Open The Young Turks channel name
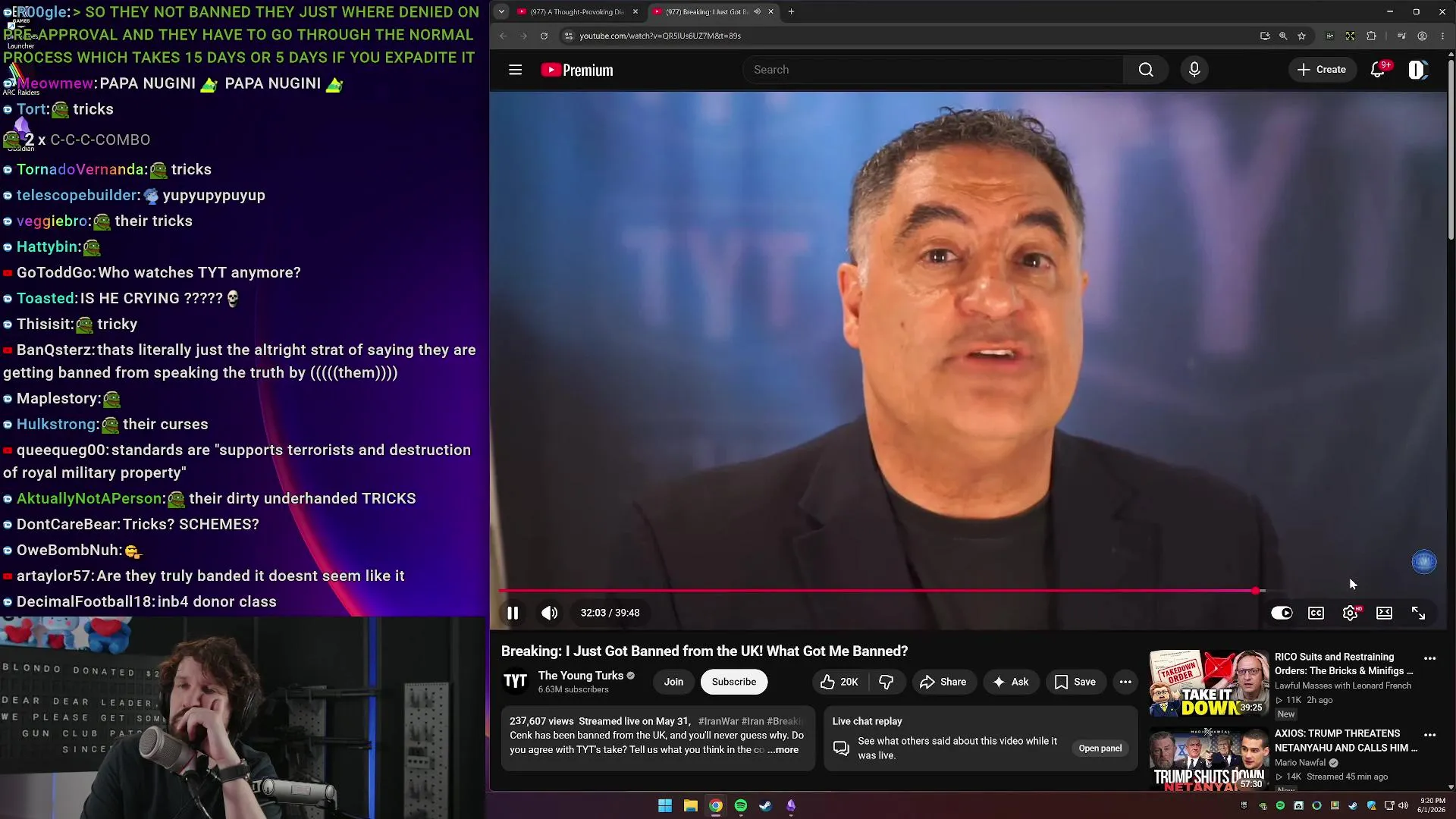The image size is (1456, 819). [x=580, y=676]
